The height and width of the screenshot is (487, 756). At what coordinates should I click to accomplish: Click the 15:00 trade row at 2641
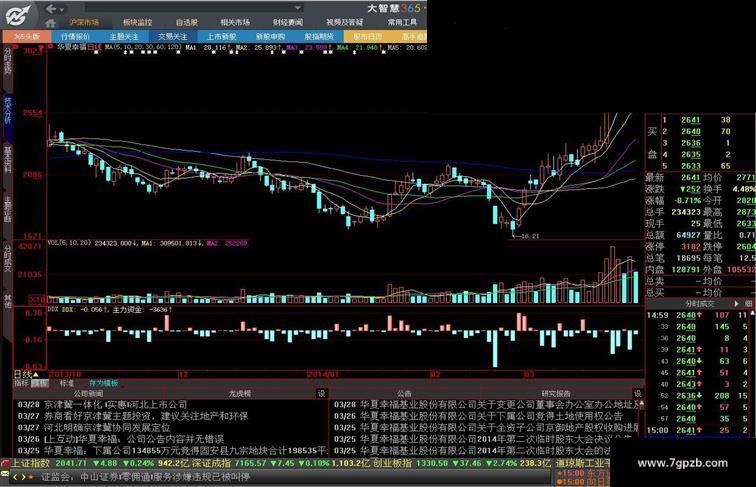pos(698,430)
